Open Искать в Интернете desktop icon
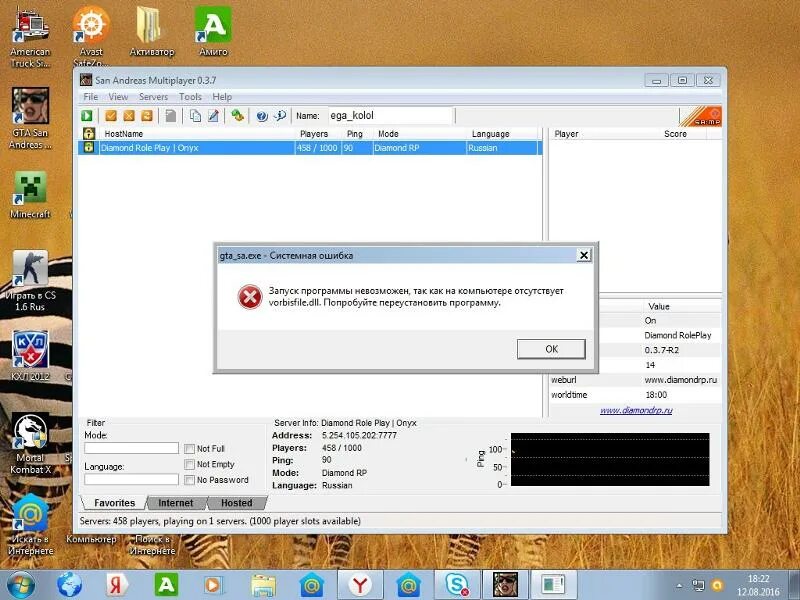Viewport: 800px width, 600px height. (30, 526)
